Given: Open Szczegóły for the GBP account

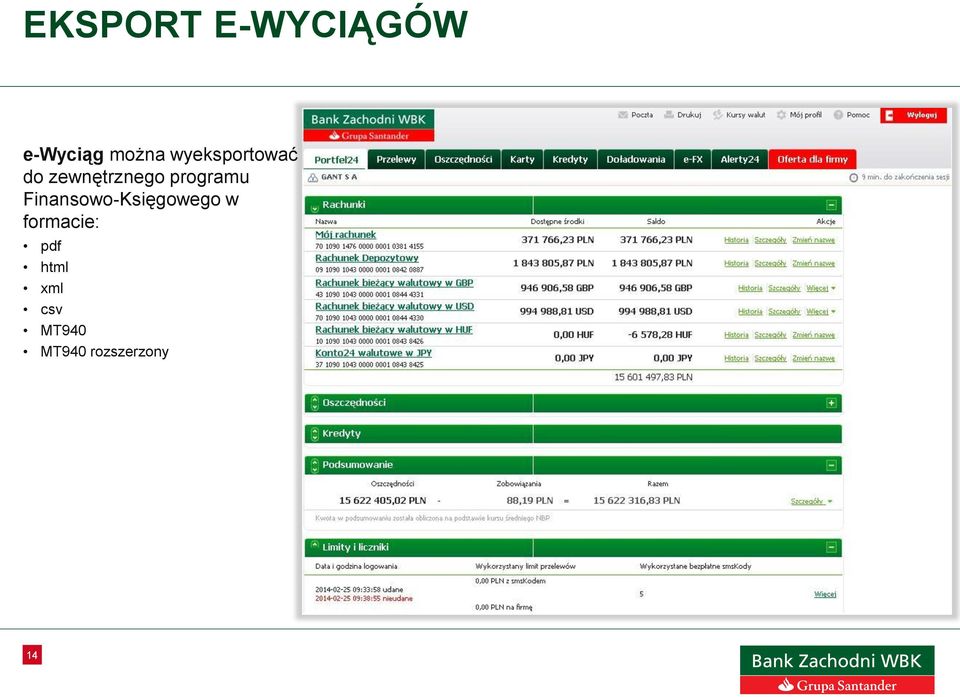Looking at the screenshot, I should point(784,288).
